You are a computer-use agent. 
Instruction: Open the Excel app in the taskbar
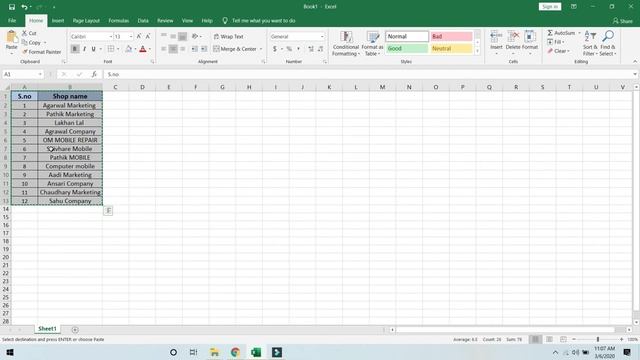(256, 352)
